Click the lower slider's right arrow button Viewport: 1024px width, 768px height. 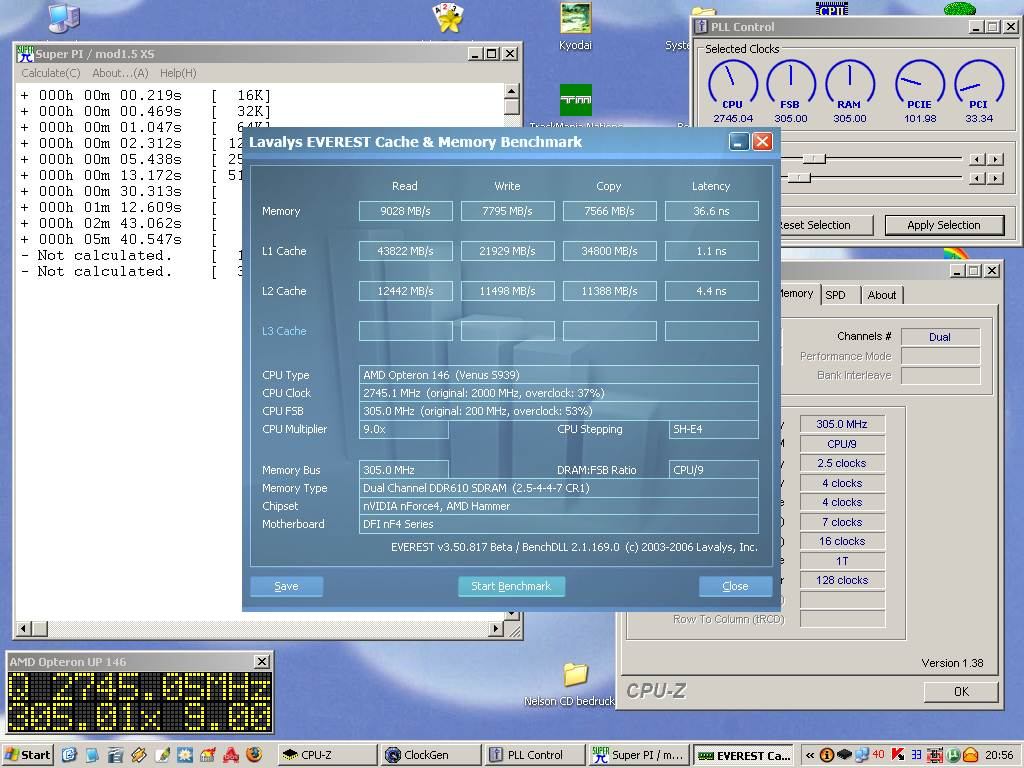995,178
